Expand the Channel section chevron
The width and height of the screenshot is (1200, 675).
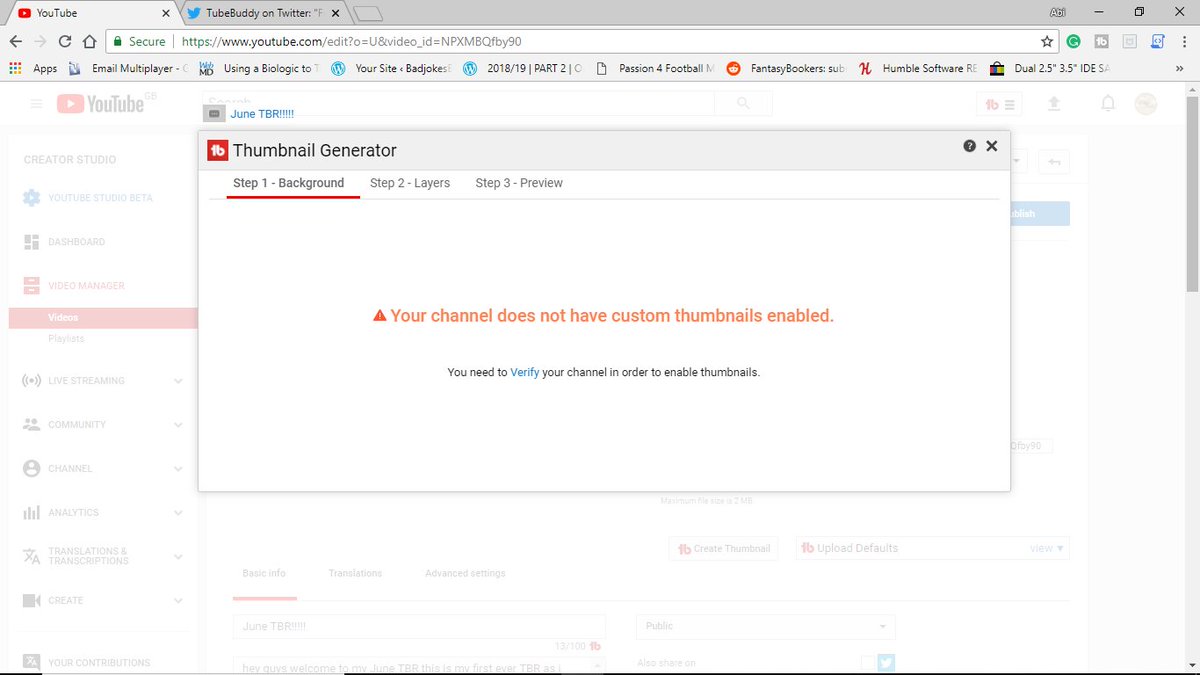178,469
